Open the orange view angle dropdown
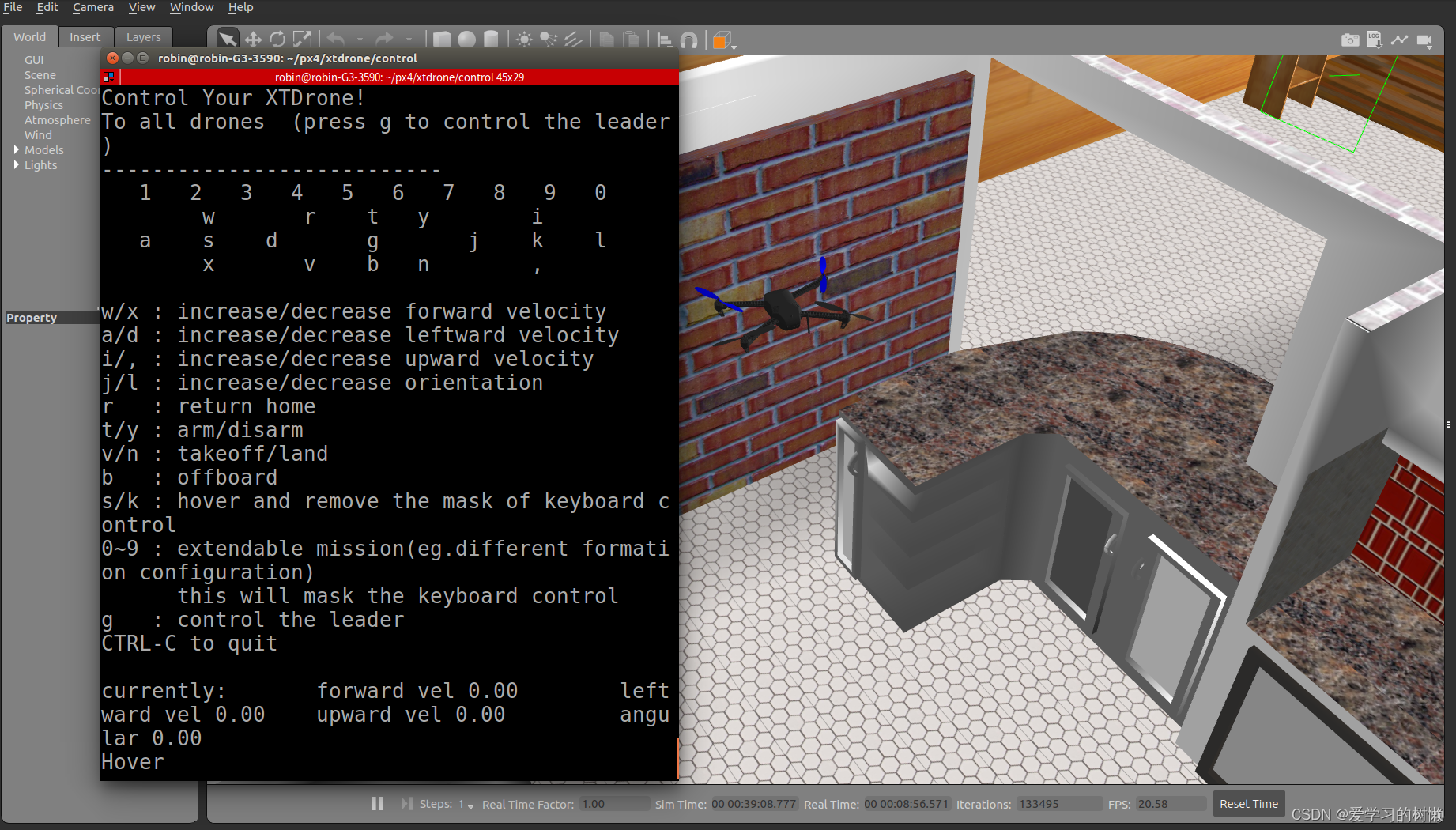 click(723, 40)
